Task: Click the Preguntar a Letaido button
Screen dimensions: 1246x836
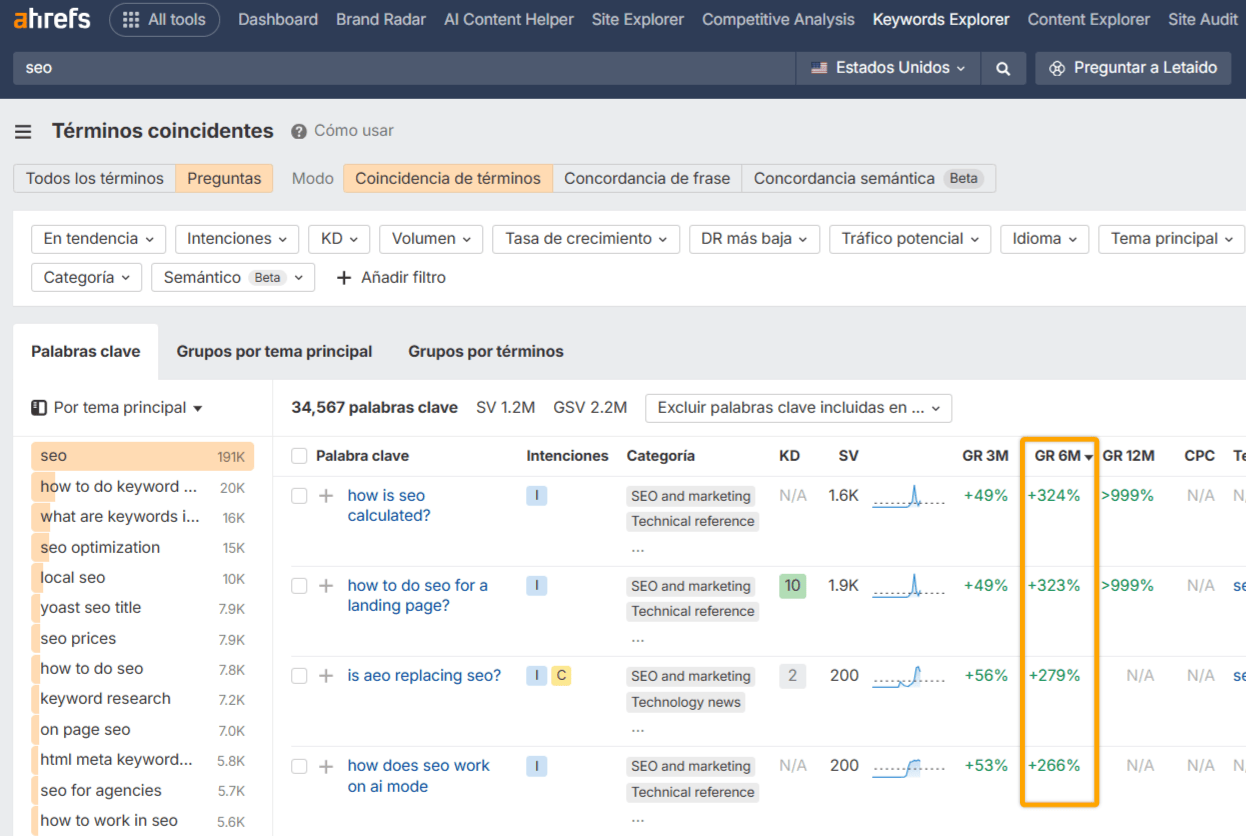Action: 1133,68
